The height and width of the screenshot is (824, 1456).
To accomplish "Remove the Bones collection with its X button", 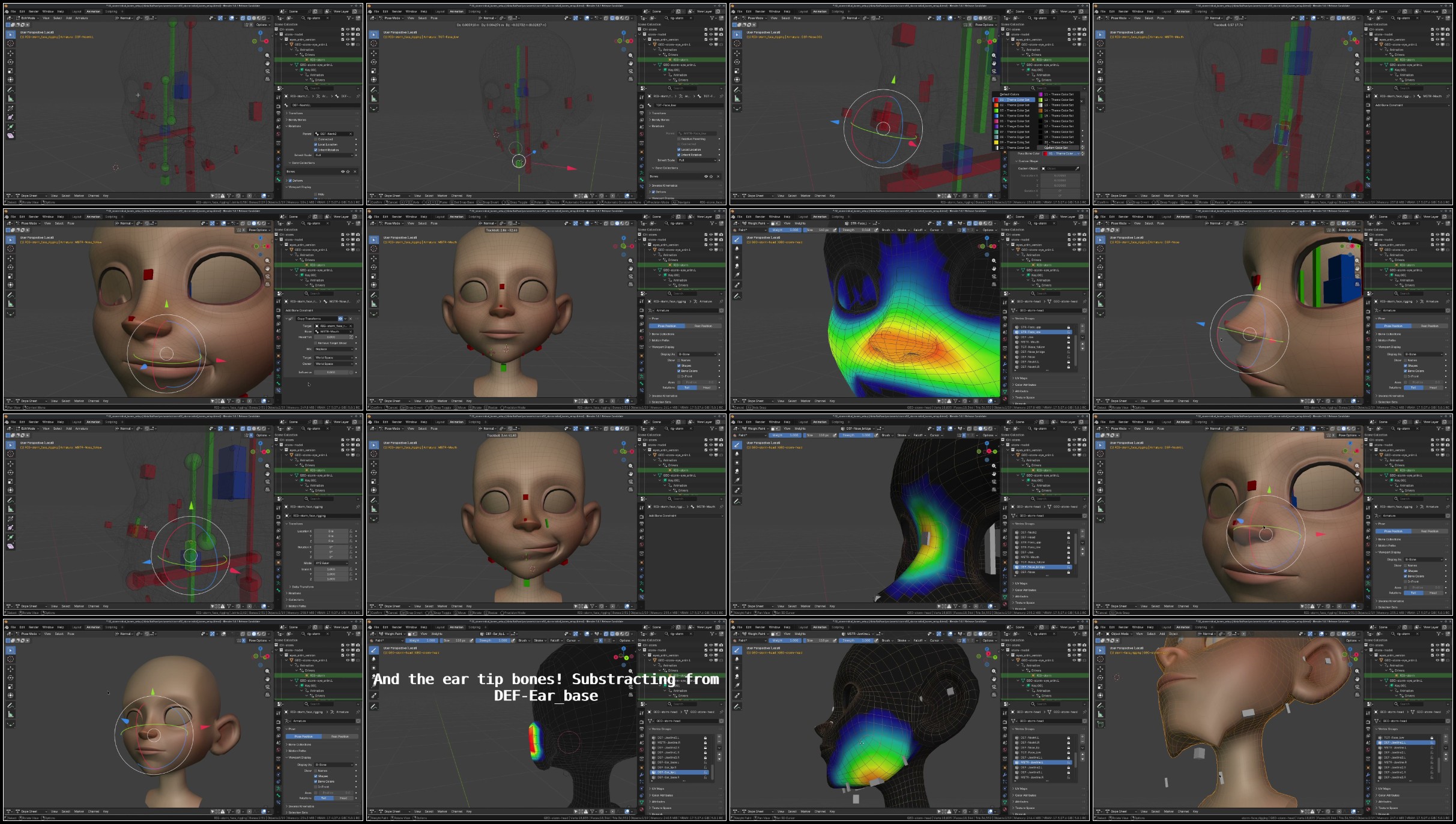I will [x=355, y=172].
